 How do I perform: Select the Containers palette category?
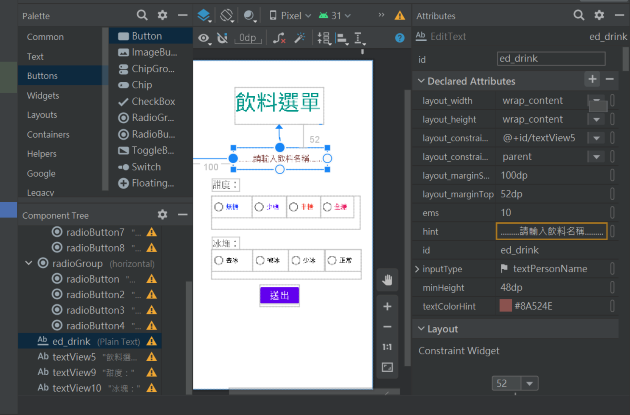[48, 135]
